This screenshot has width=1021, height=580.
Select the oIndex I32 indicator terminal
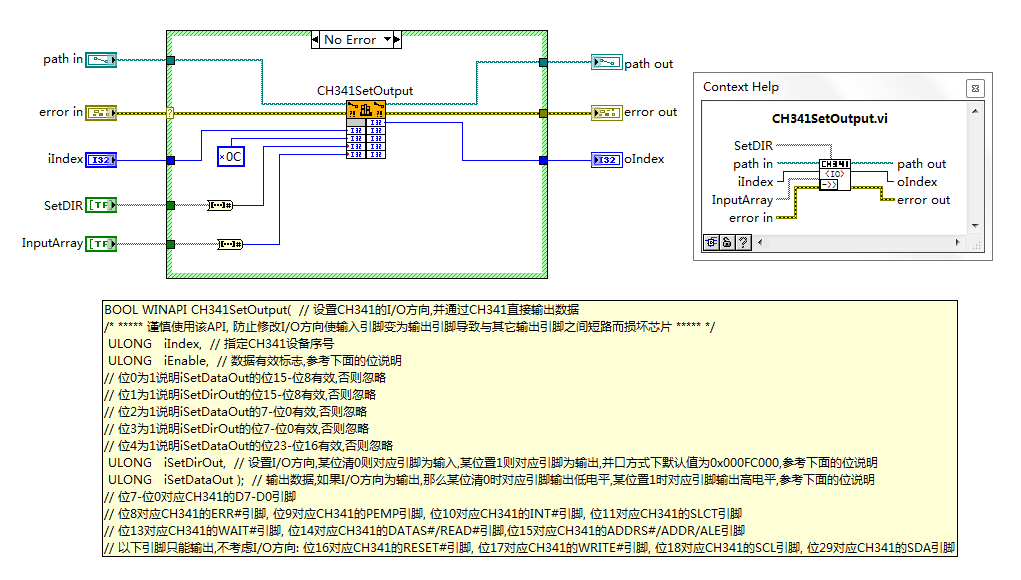(607, 159)
